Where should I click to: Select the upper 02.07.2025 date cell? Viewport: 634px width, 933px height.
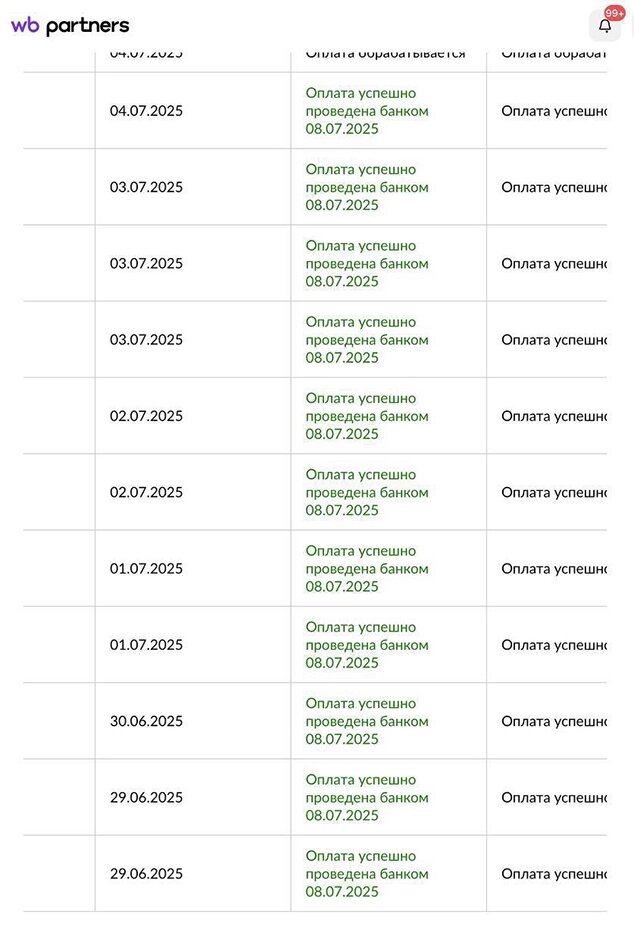click(146, 416)
